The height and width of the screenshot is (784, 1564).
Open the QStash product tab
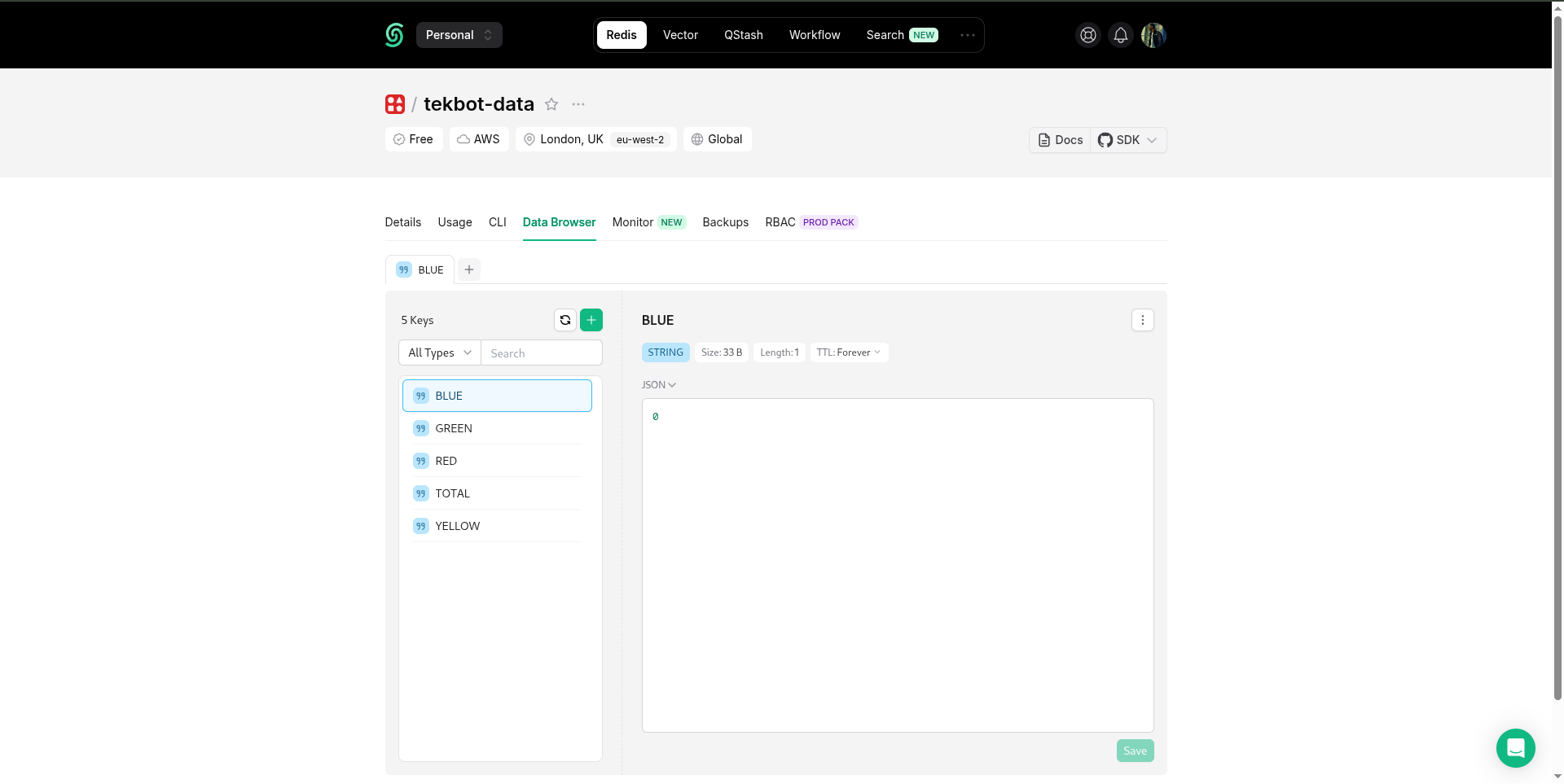[x=744, y=35]
